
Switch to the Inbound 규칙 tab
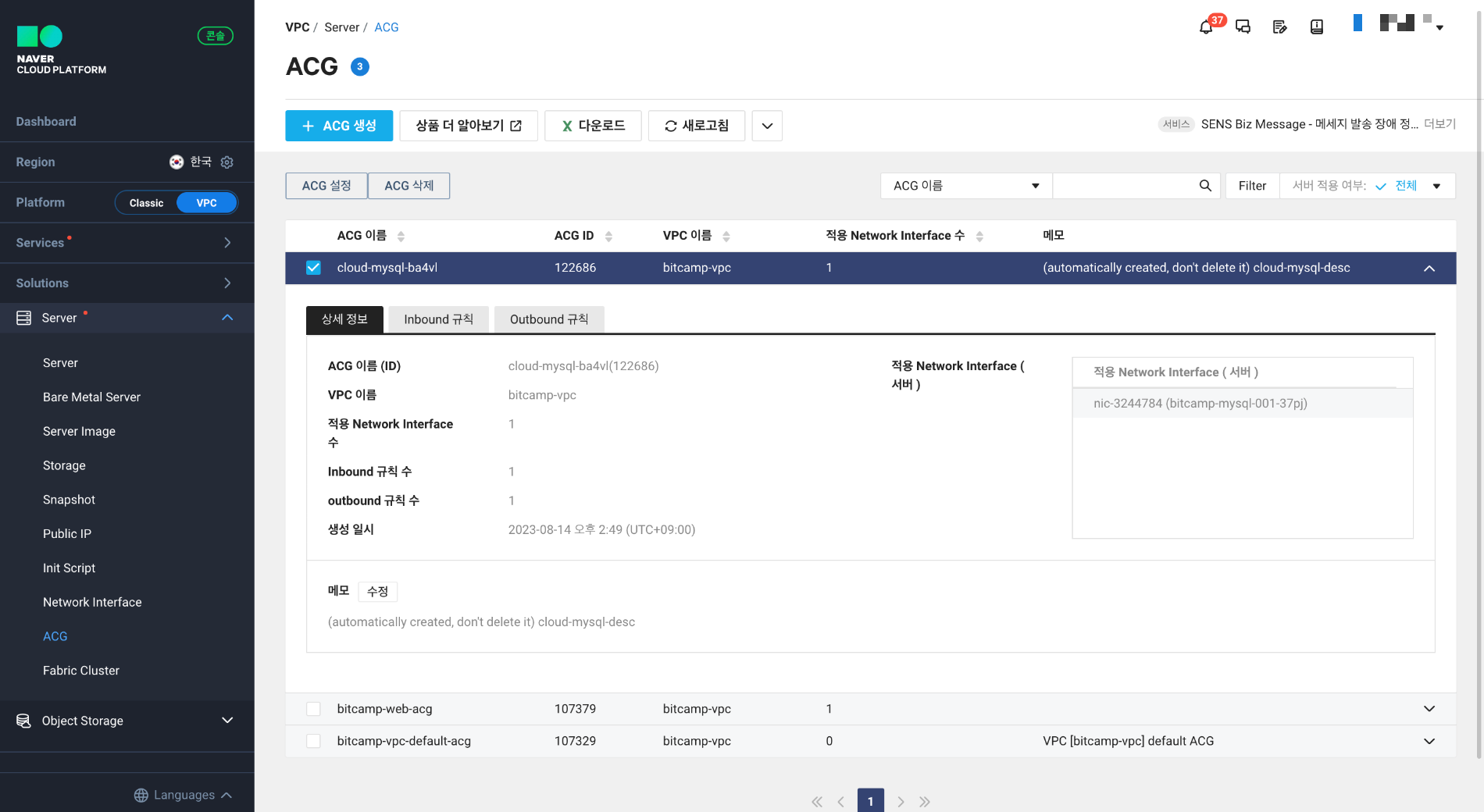[x=438, y=319]
